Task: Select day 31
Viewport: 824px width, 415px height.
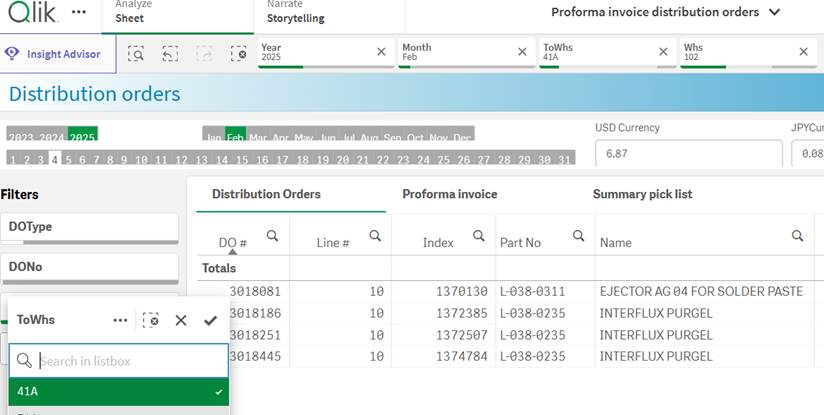Action: [564, 158]
